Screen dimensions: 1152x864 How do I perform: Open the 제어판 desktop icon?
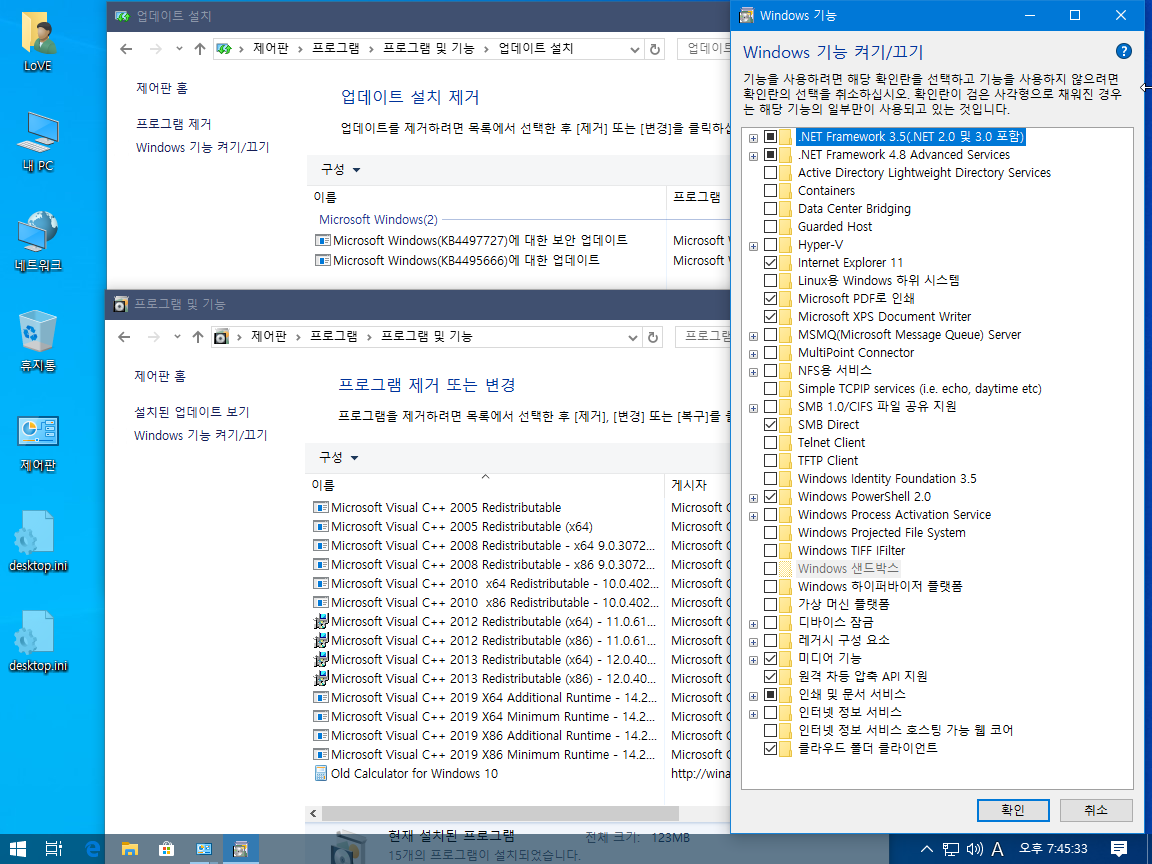(x=37, y=443)
